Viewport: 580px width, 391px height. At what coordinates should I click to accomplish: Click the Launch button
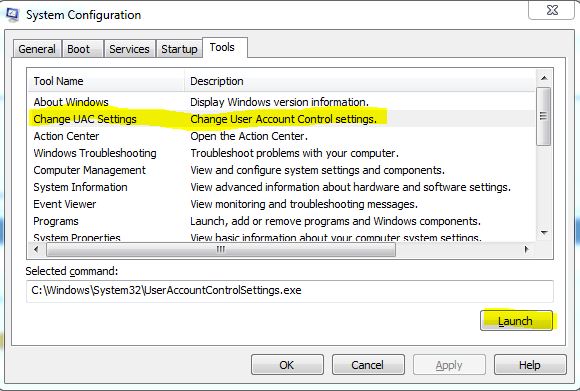coord(516,320)
